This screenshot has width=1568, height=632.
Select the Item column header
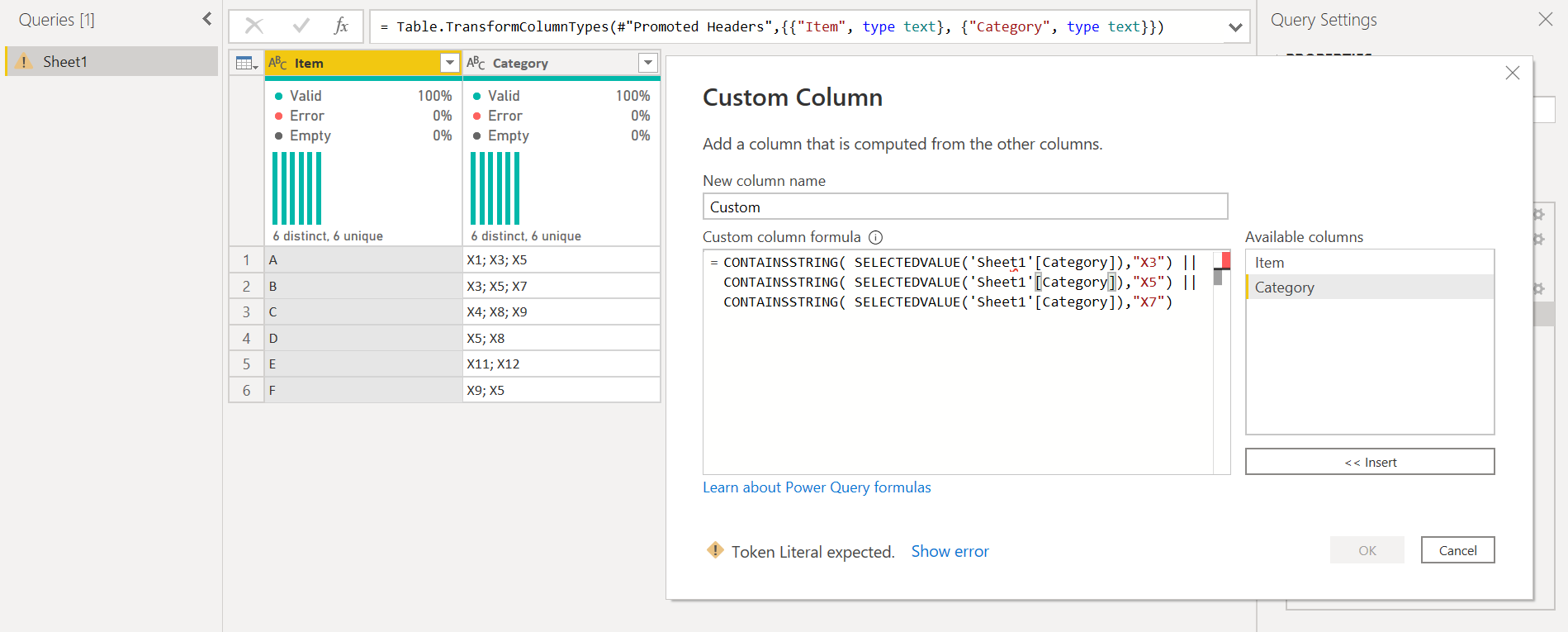363,63
